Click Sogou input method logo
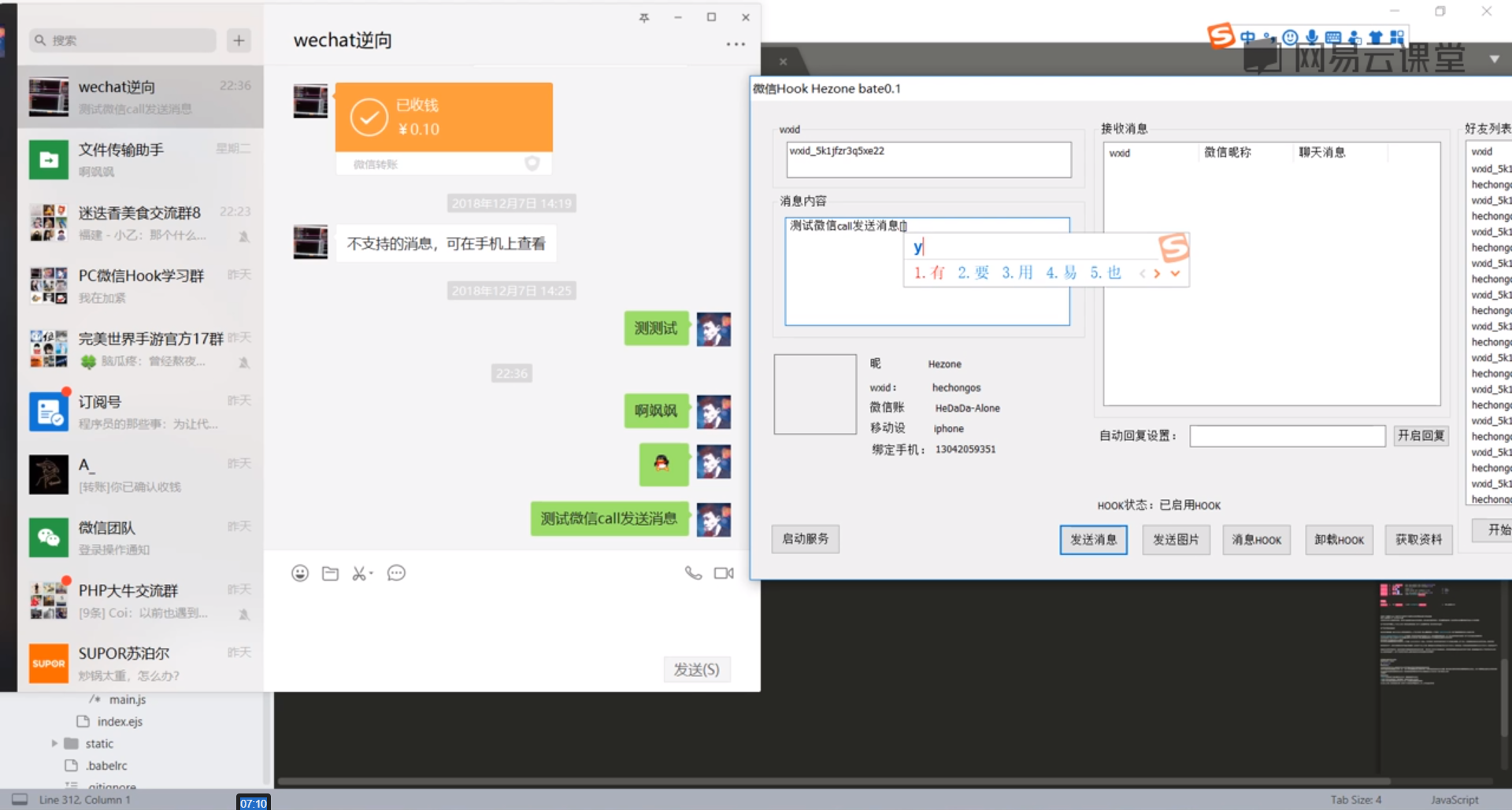This screenshot has width=1512, height=810. pyautogui.click(x=1221, y=35)
